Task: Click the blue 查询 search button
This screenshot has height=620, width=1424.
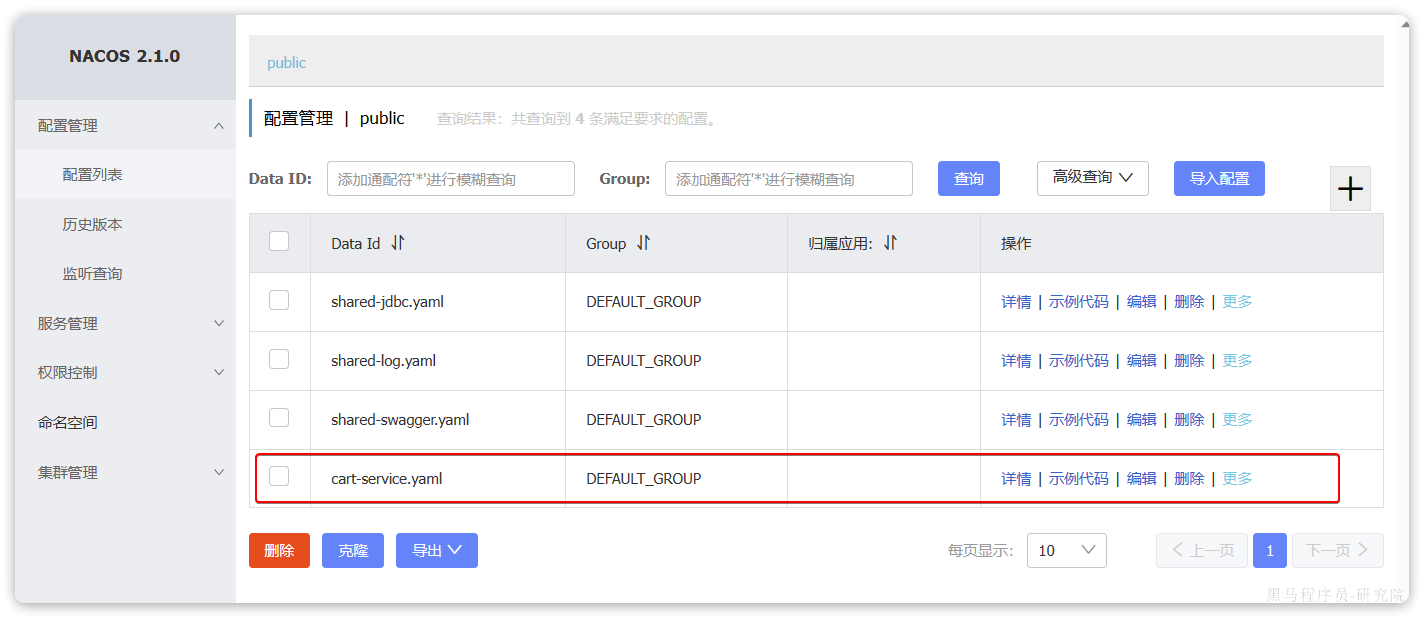Action: [x=968, y=178]
